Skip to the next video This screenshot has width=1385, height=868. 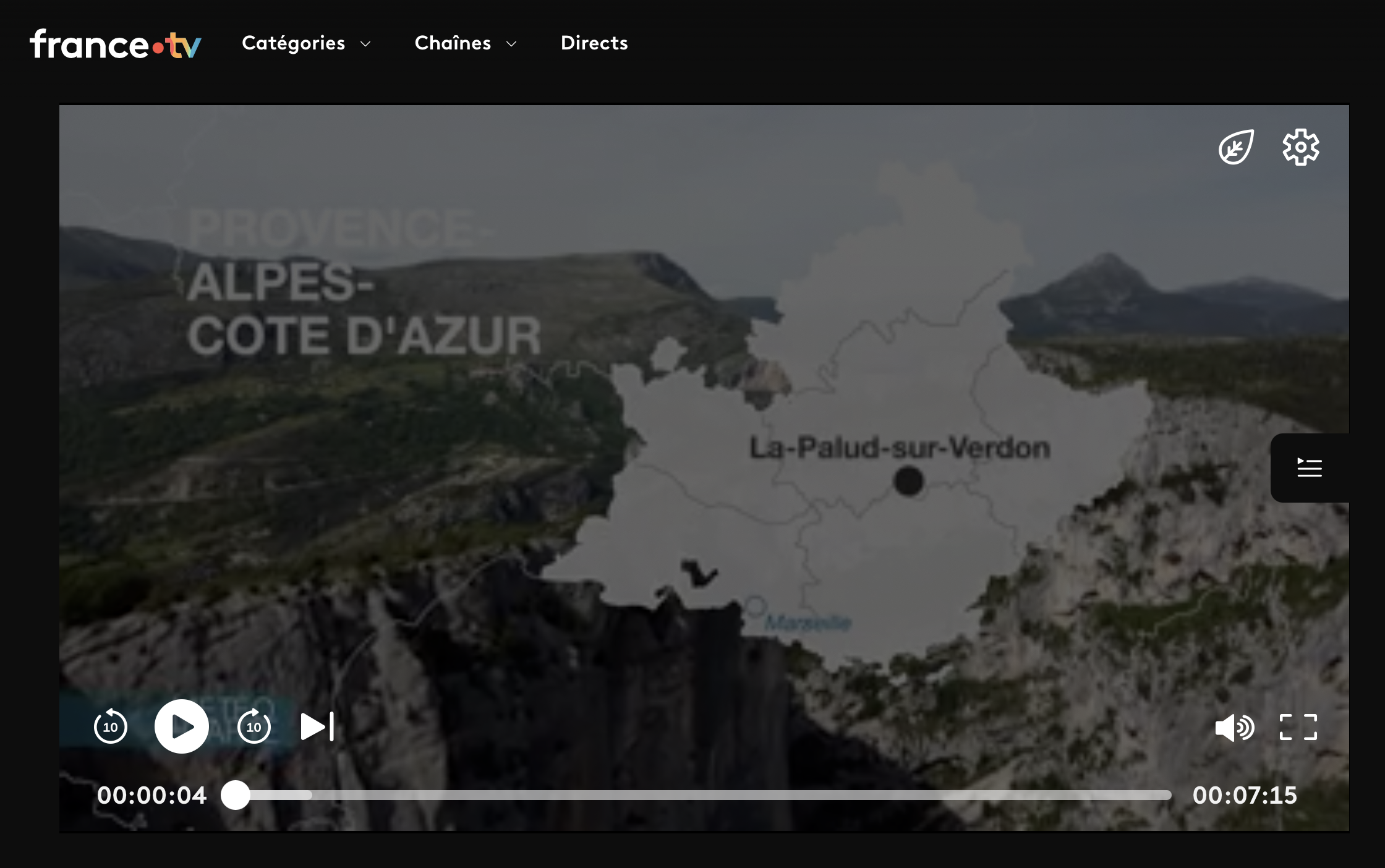click(x=318, y=726)
